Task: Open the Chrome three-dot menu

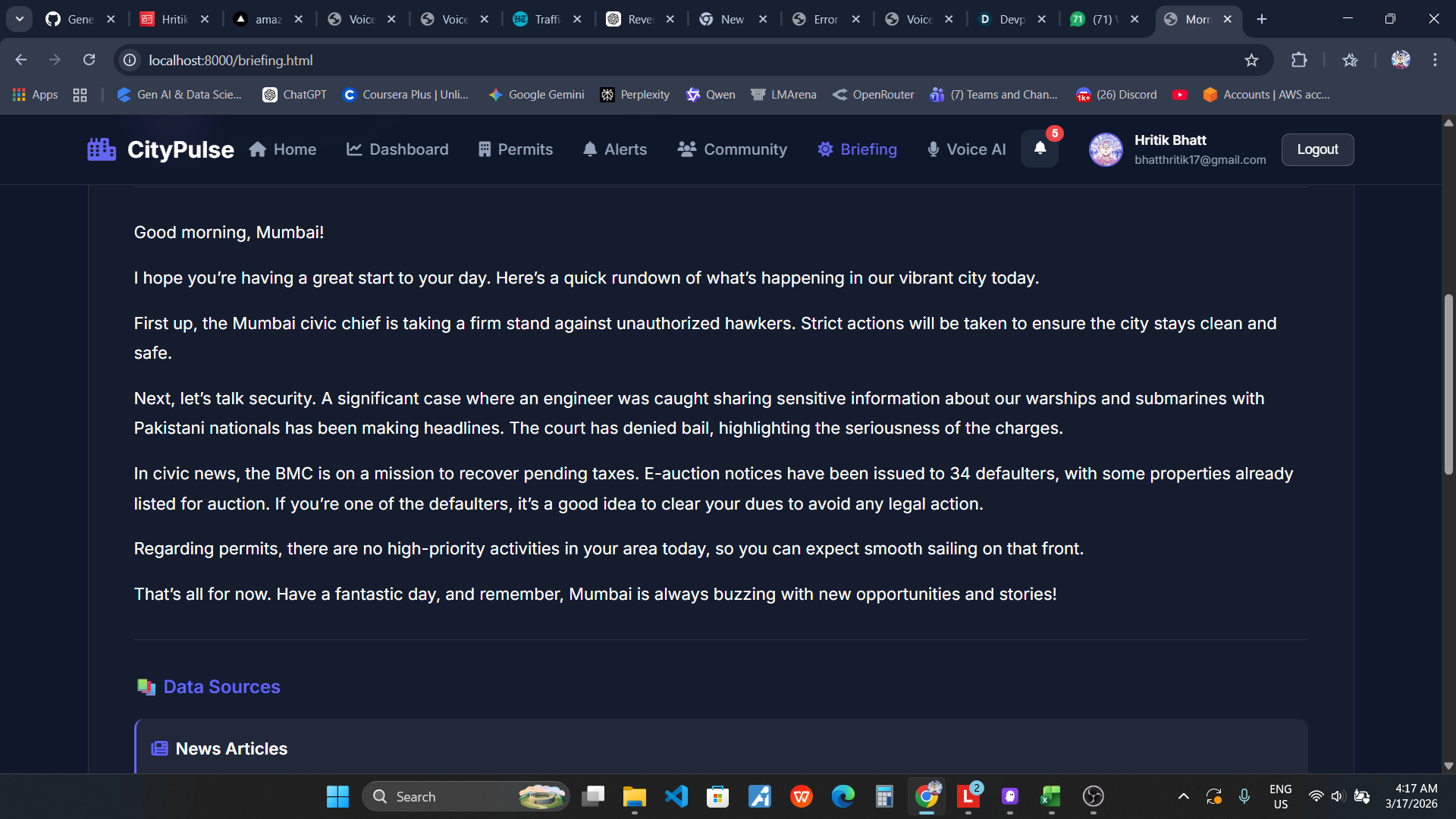Action: pos(1435,60)
